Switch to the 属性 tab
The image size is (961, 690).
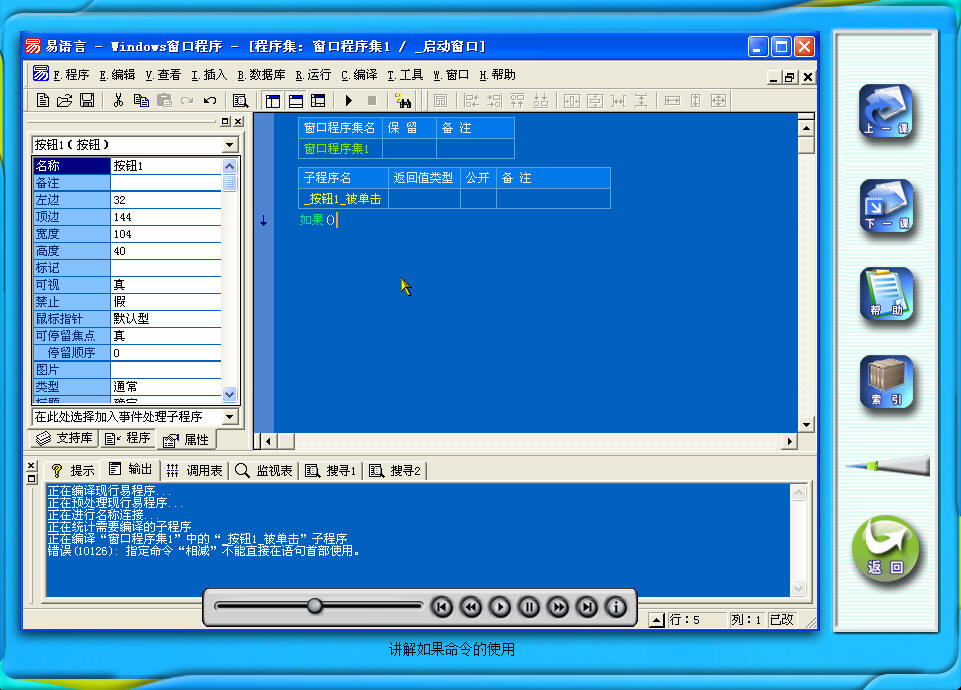pyautogui.click(x=186, y=439)
